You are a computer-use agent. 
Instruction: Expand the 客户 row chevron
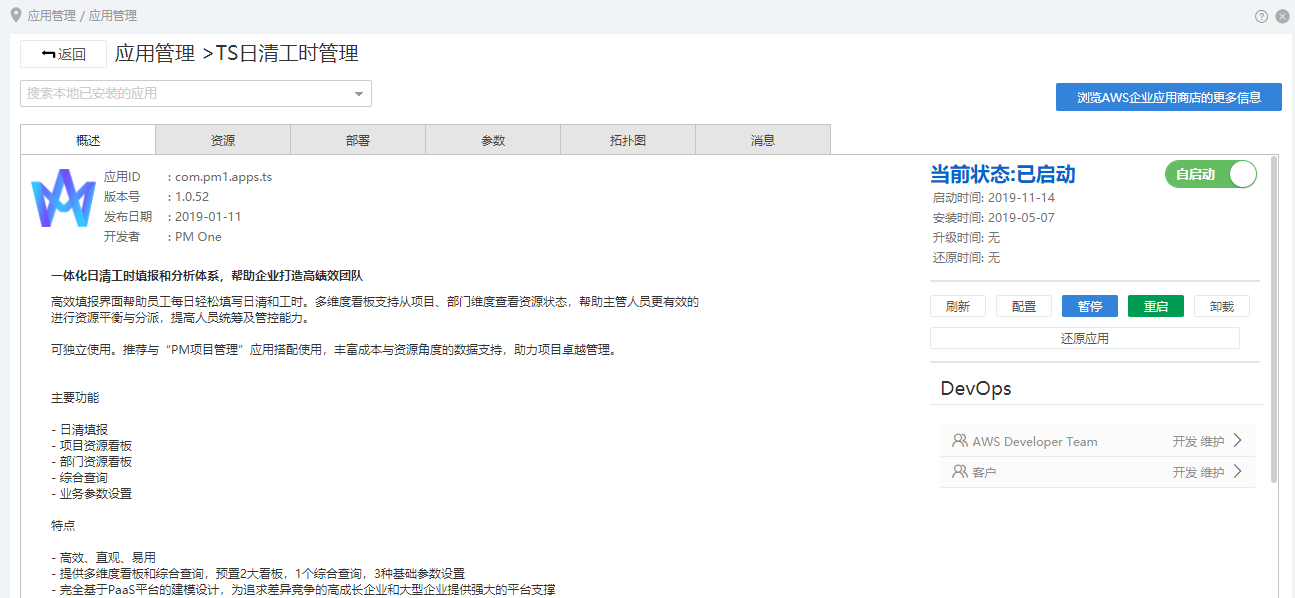(1237, 472)
